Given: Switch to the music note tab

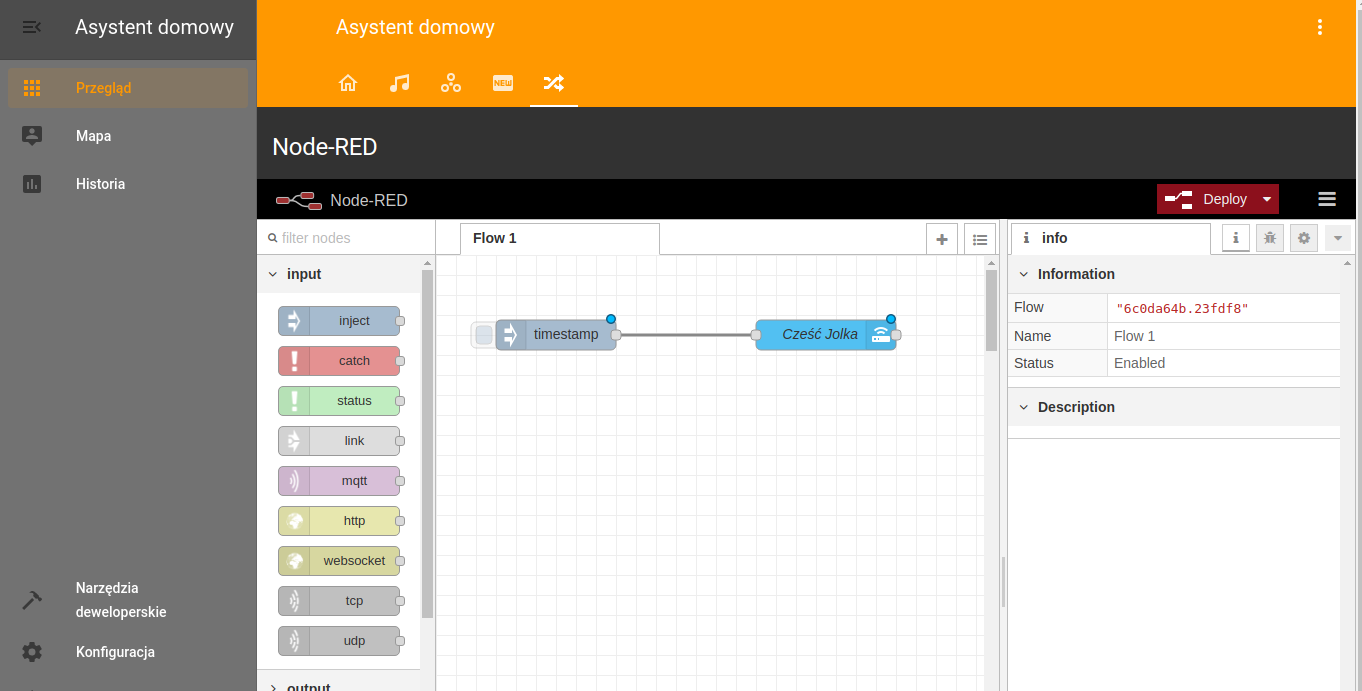Looking at the screenshot, I should (x=399, y=83).
